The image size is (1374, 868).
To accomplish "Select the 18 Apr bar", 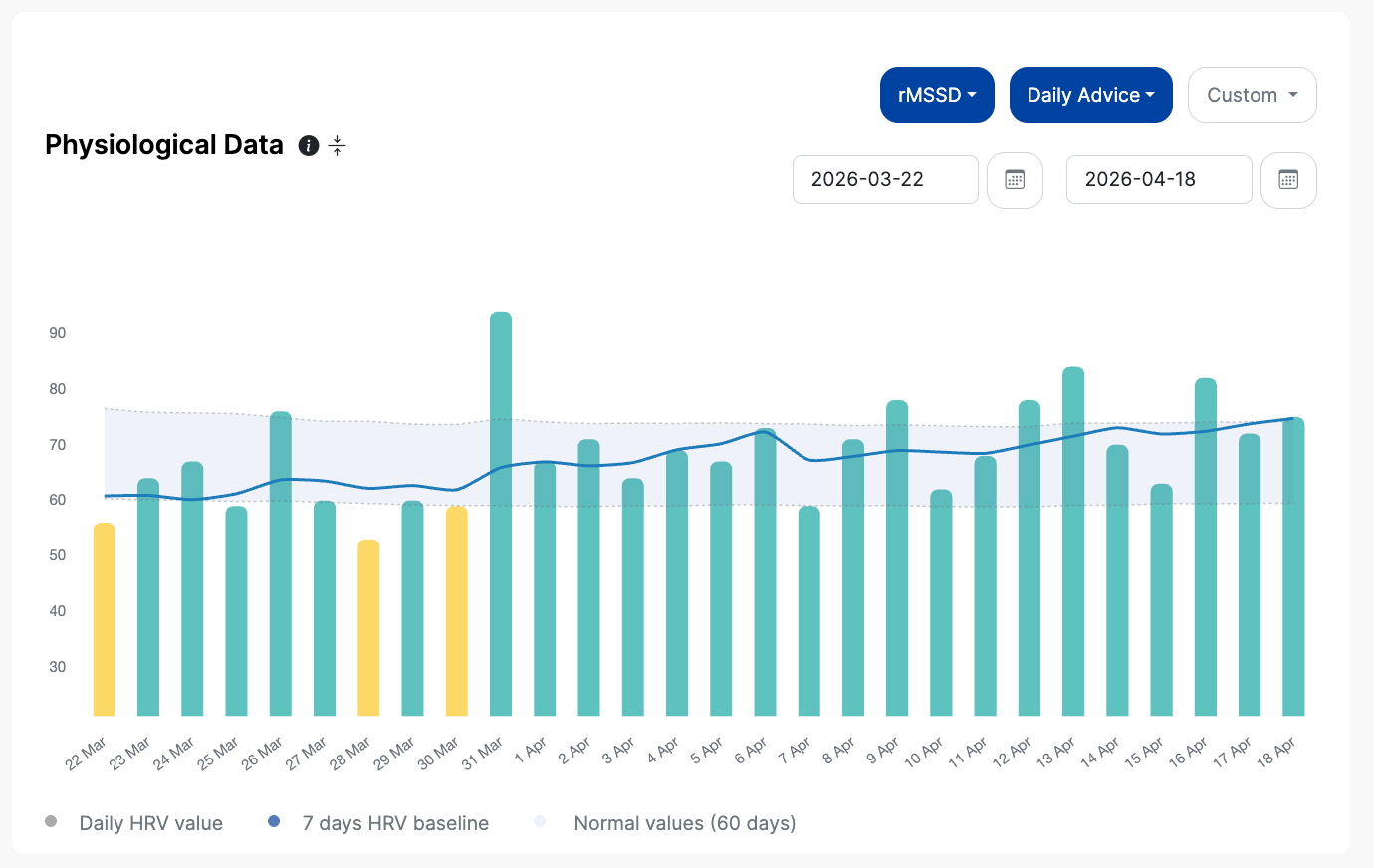I will click(x=1293, y=566).
